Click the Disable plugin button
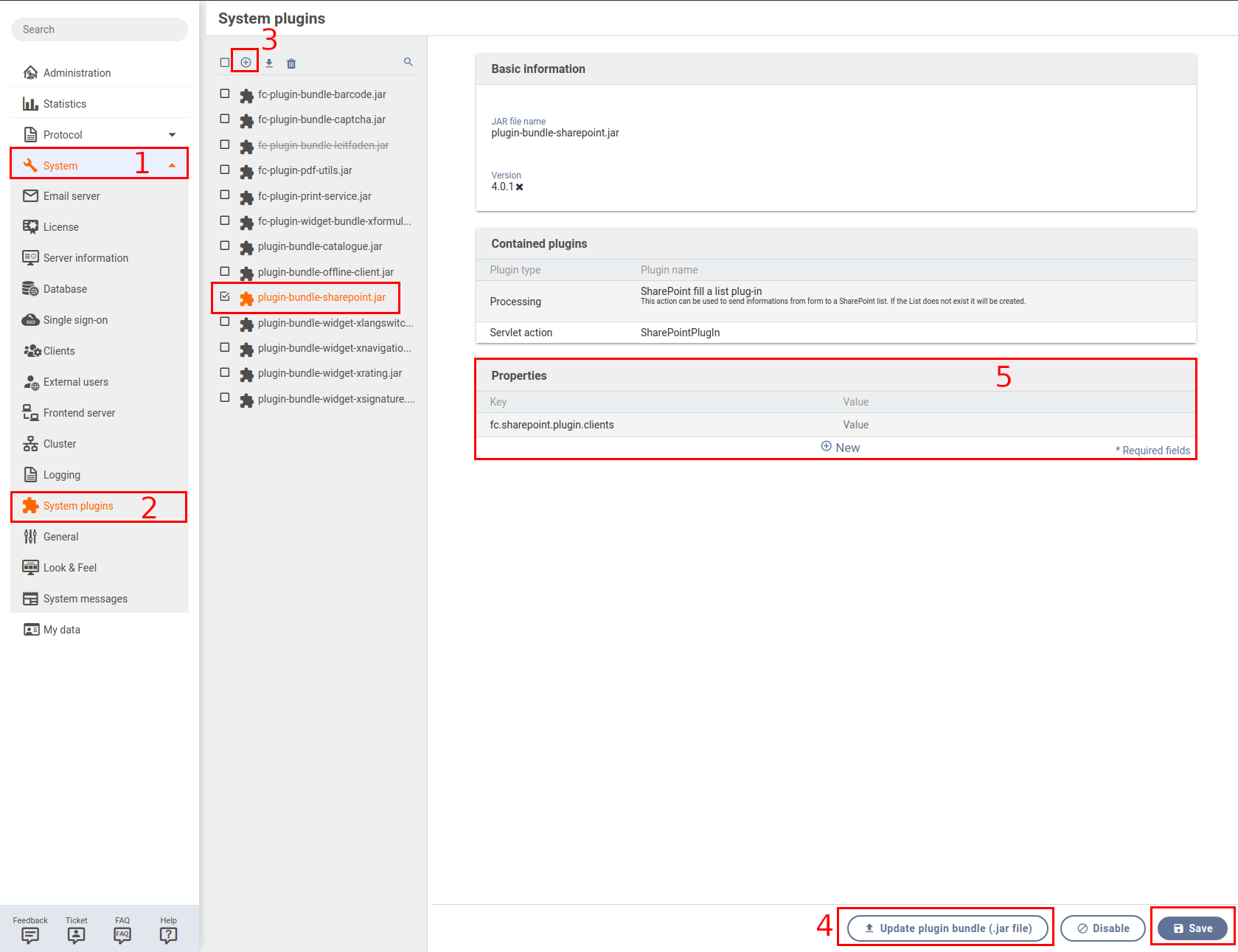1238x952 pixels. tap(1103, 928)
